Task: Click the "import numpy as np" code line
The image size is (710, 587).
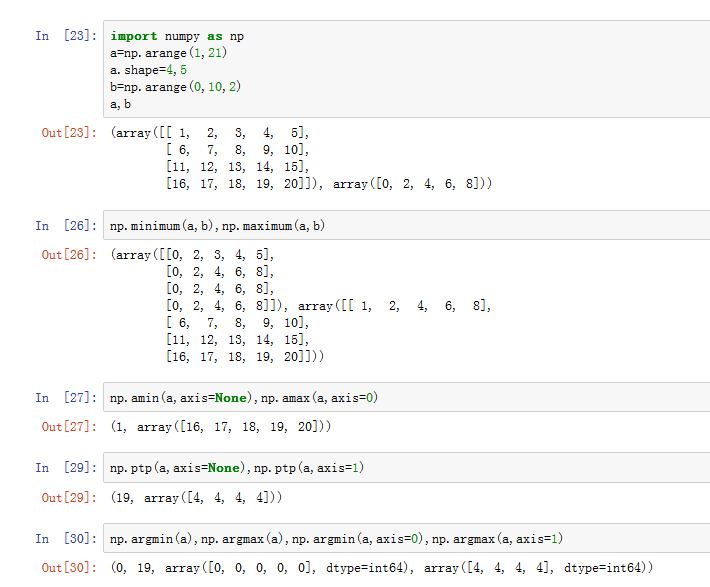Action: click(177, 36)
